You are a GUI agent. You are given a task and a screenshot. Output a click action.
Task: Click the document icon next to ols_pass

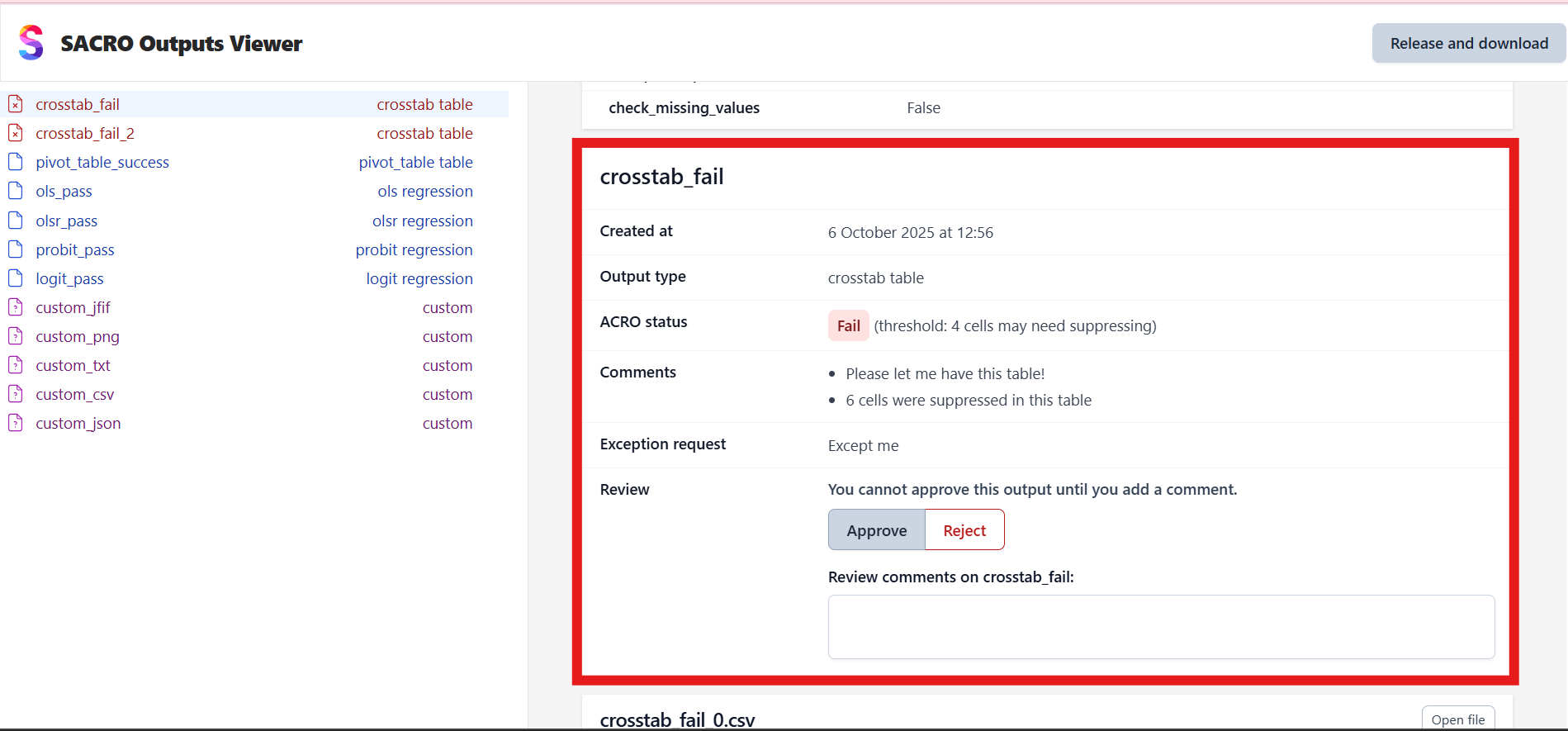[x=16, y=191]
